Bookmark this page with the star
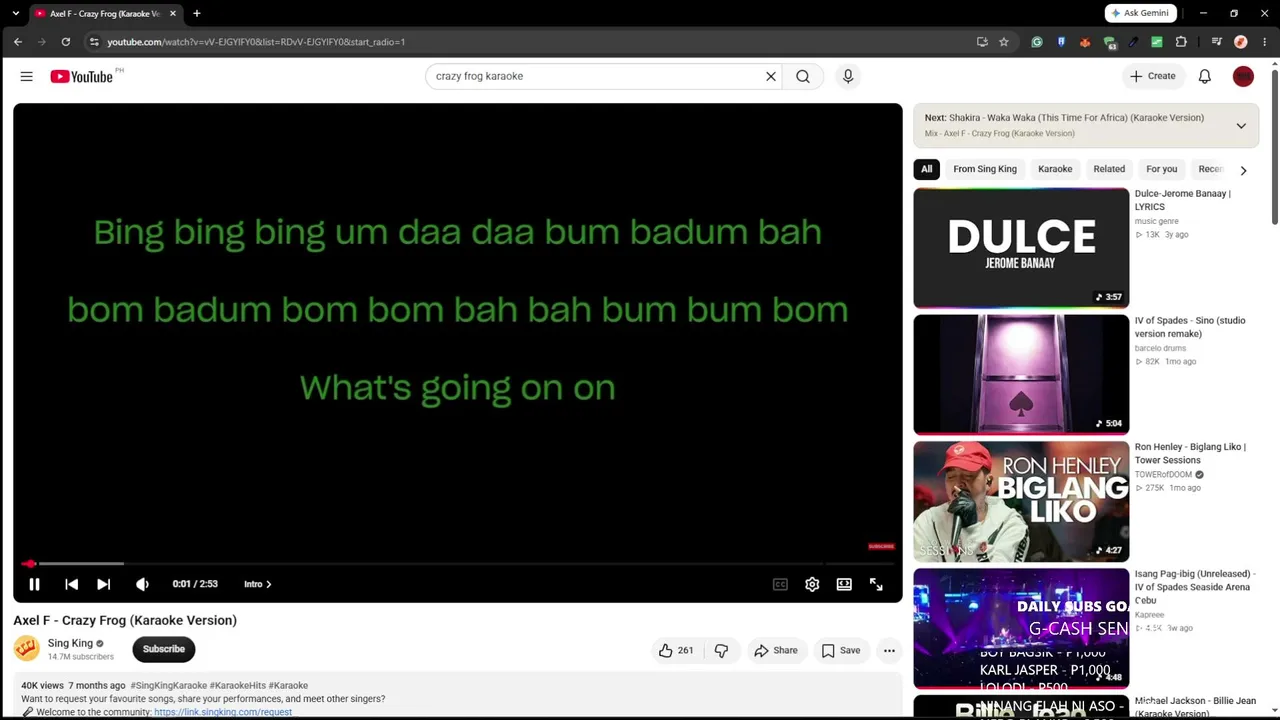Image resolution: width=1280 pixels, height=720 pixels. pos(1004,42)
